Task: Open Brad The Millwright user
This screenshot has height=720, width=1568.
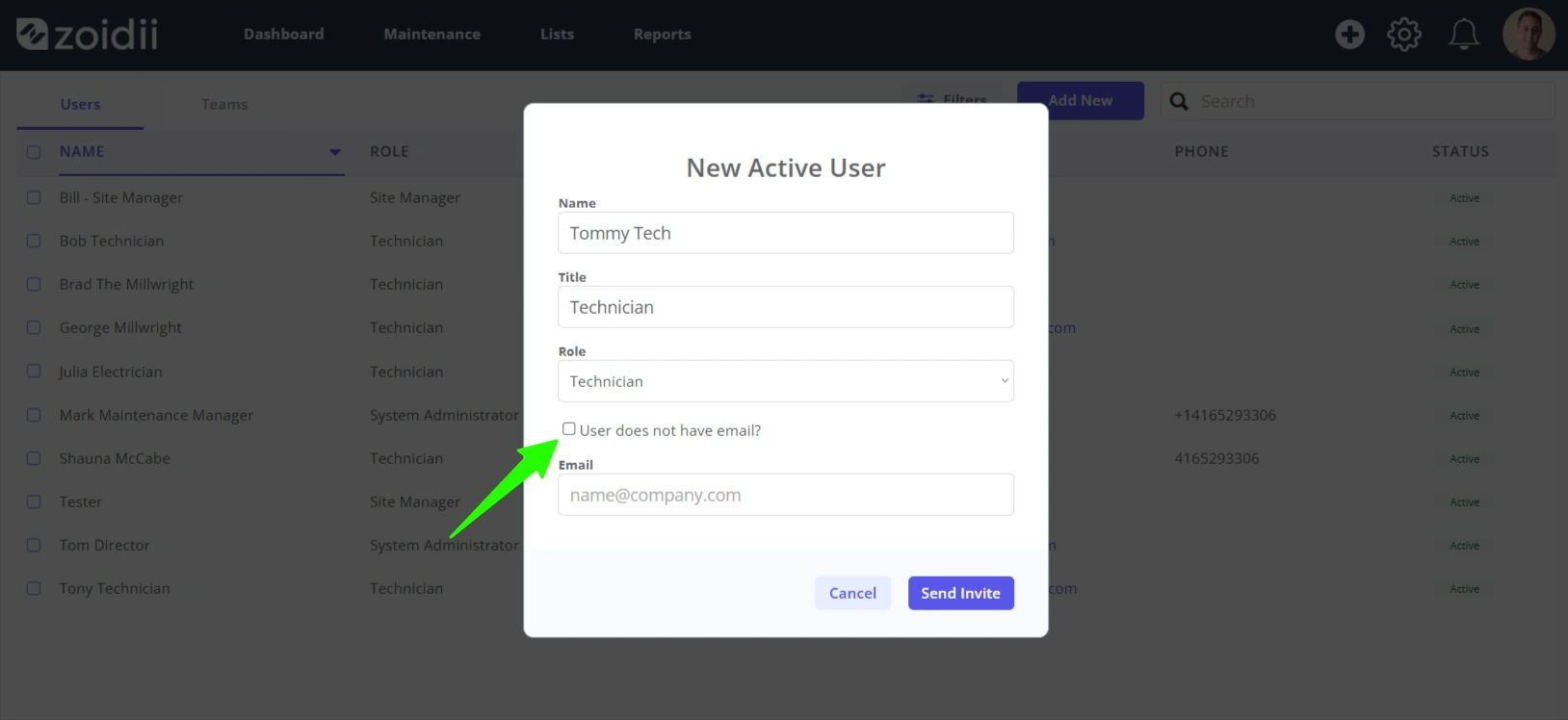Action: (x=126, y=284)
